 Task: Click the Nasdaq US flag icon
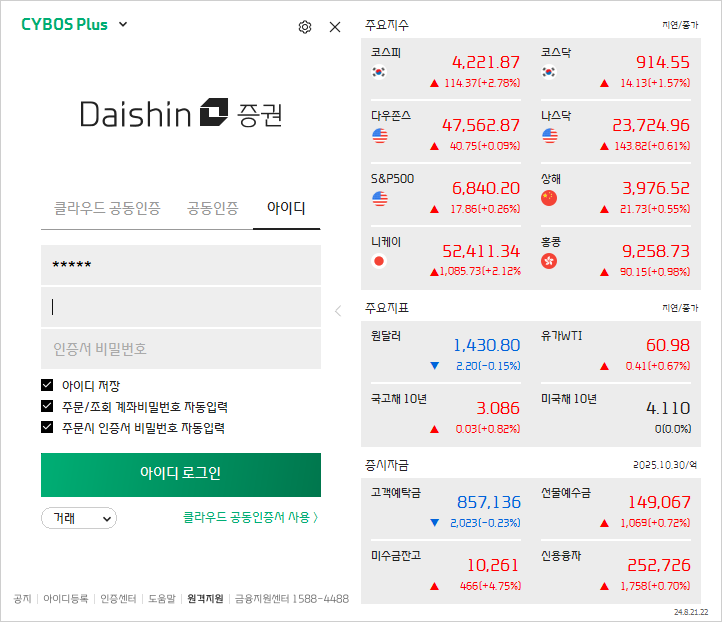tap(550, 135)
